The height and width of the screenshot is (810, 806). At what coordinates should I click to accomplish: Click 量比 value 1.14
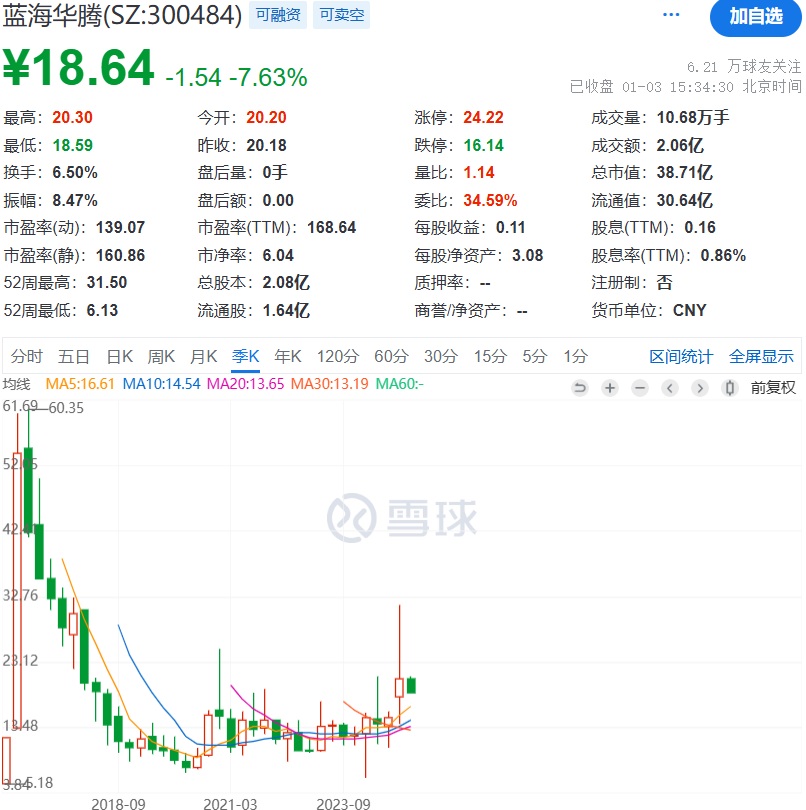479,173
